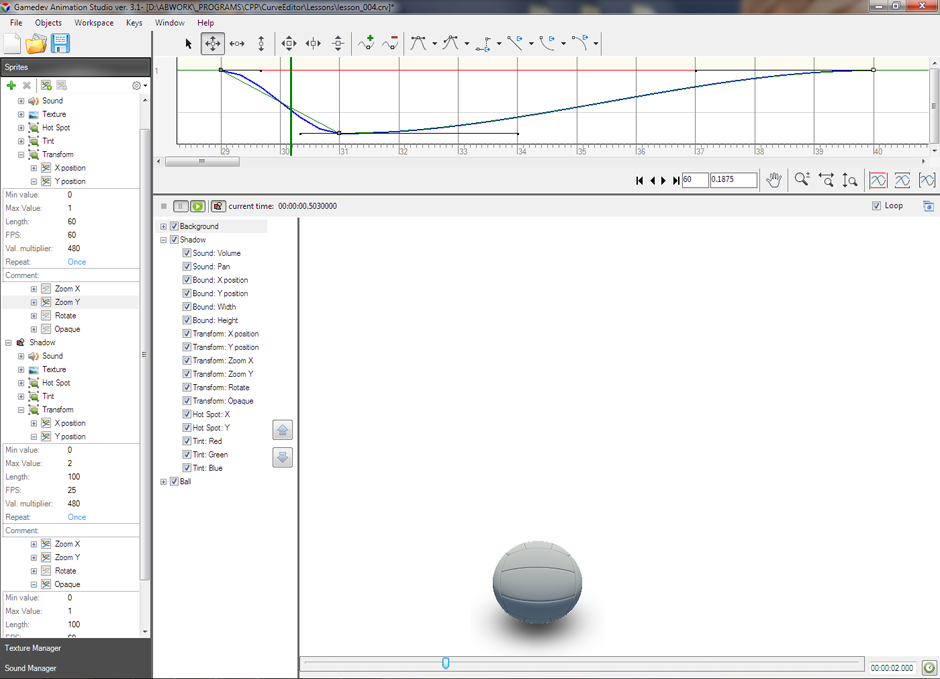940x679 pixels.
Task: Uncheck the Background layer checkbox
Action: coord(174,227)
